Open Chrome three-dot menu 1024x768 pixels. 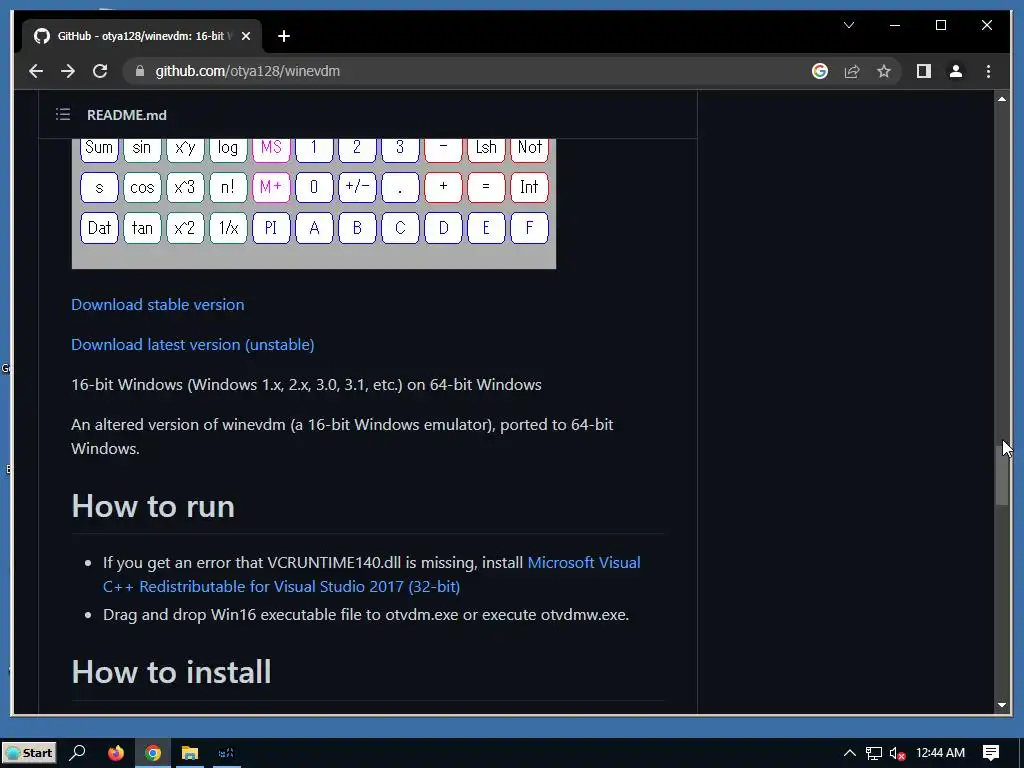click(988, 71)
